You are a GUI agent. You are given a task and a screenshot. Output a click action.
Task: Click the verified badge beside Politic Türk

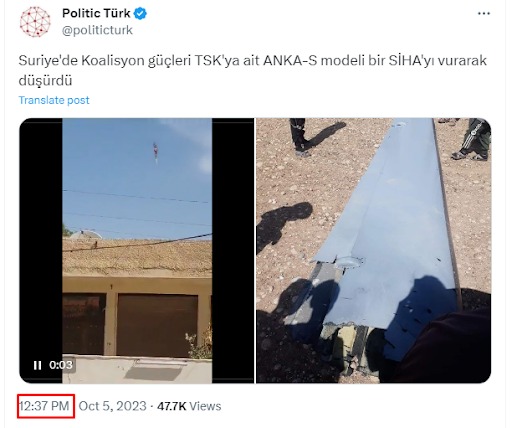pos(140,14)
